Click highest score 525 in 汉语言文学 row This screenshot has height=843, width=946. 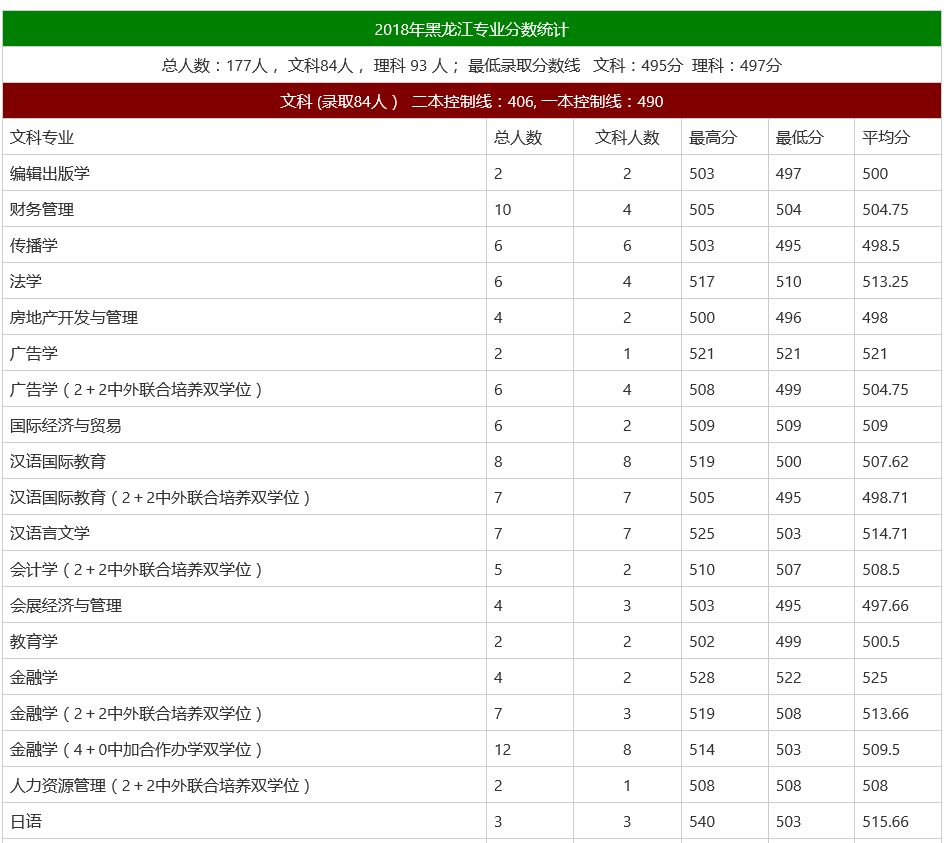(702, 533)
